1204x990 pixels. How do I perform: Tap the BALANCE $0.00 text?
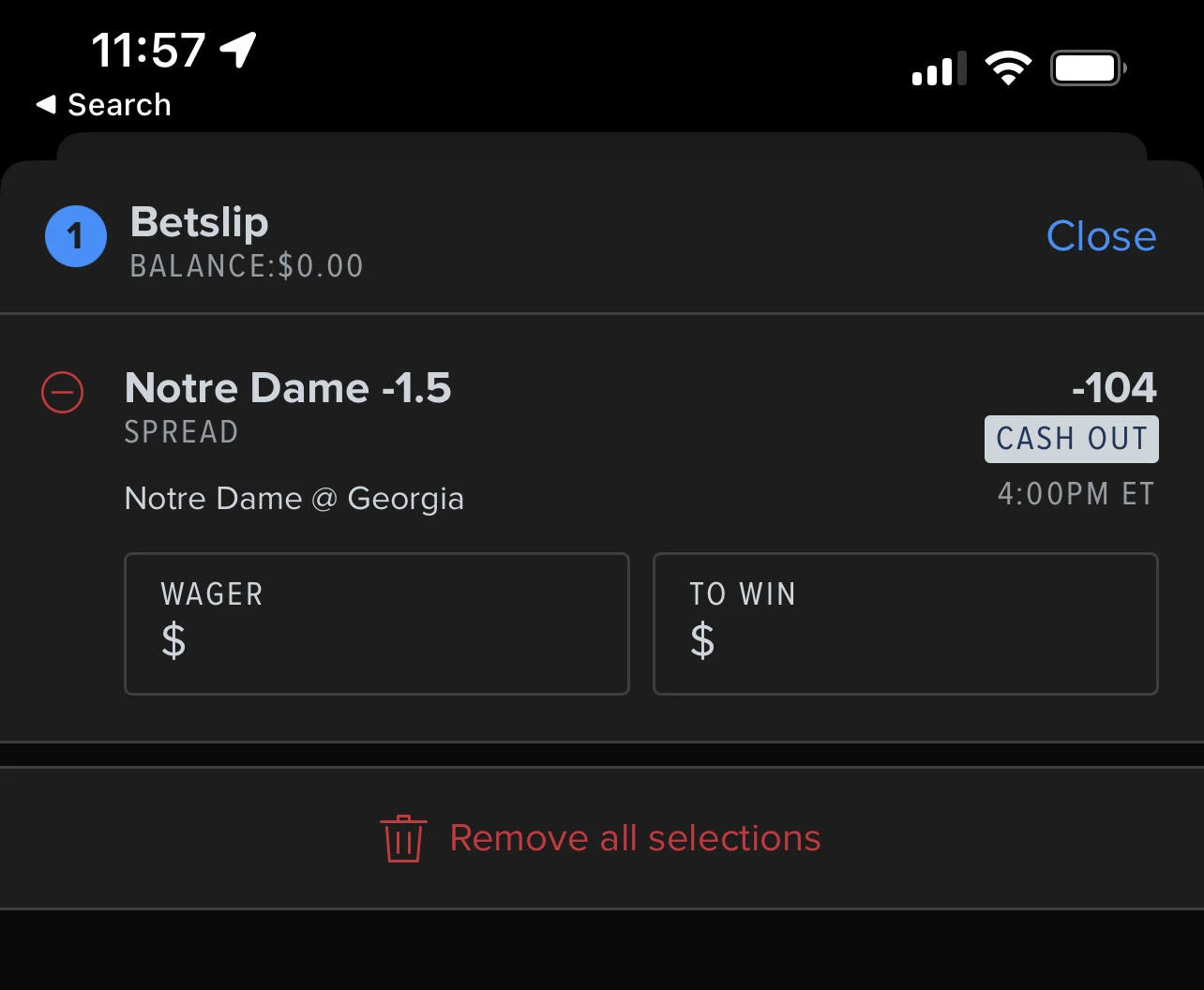coord(247,266)
